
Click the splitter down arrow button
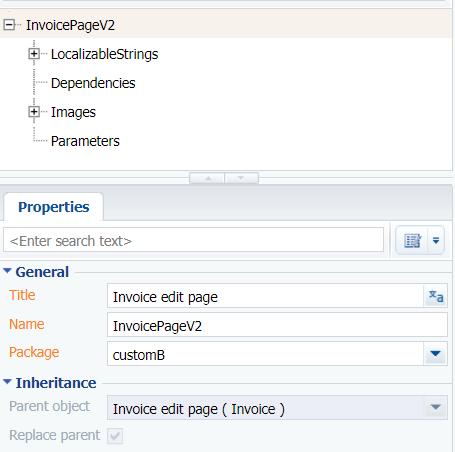point(242,178)
